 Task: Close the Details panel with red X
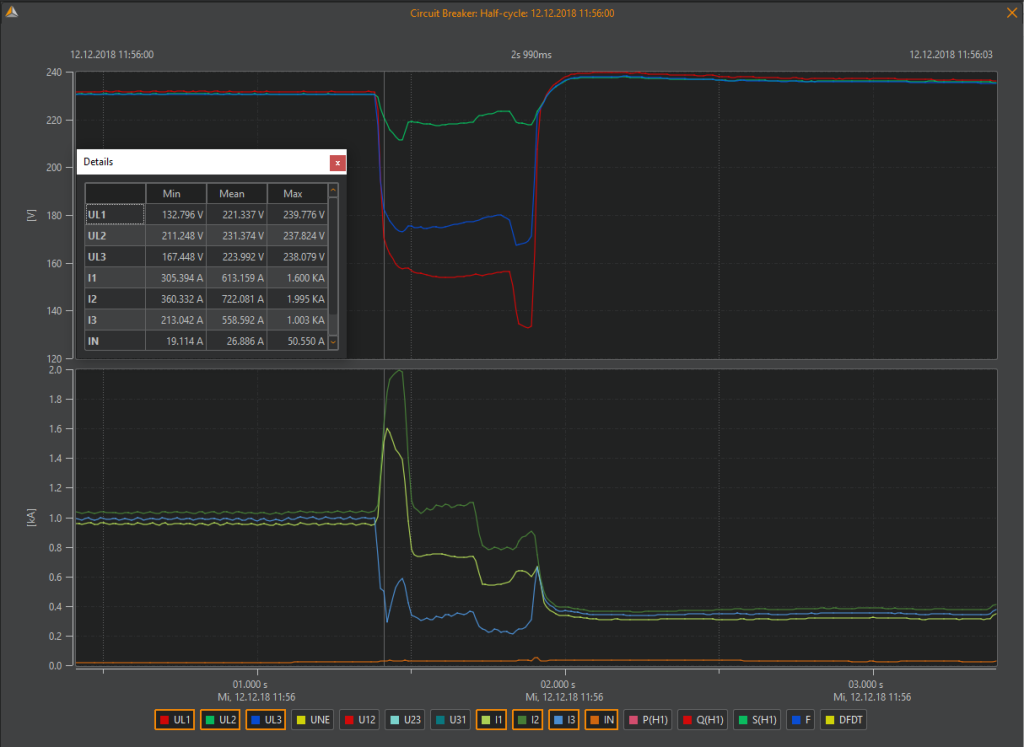(x=338, y=163)
